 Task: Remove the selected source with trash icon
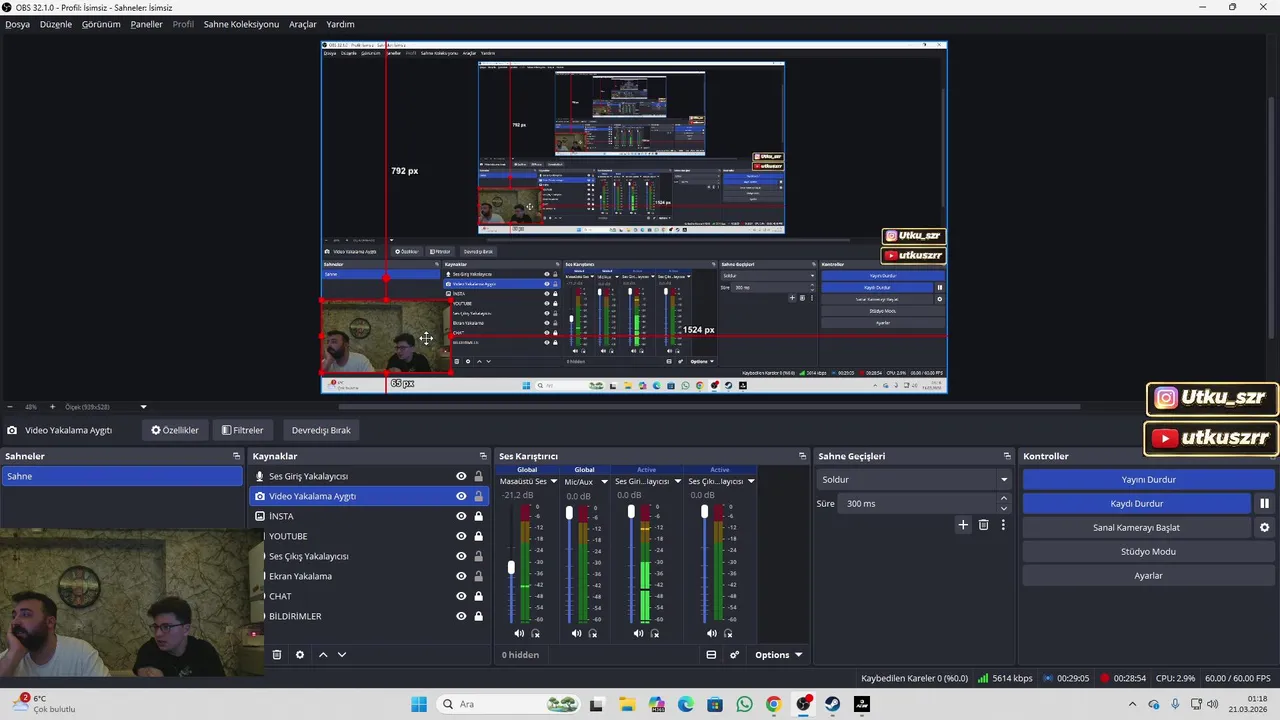(277, 655)
